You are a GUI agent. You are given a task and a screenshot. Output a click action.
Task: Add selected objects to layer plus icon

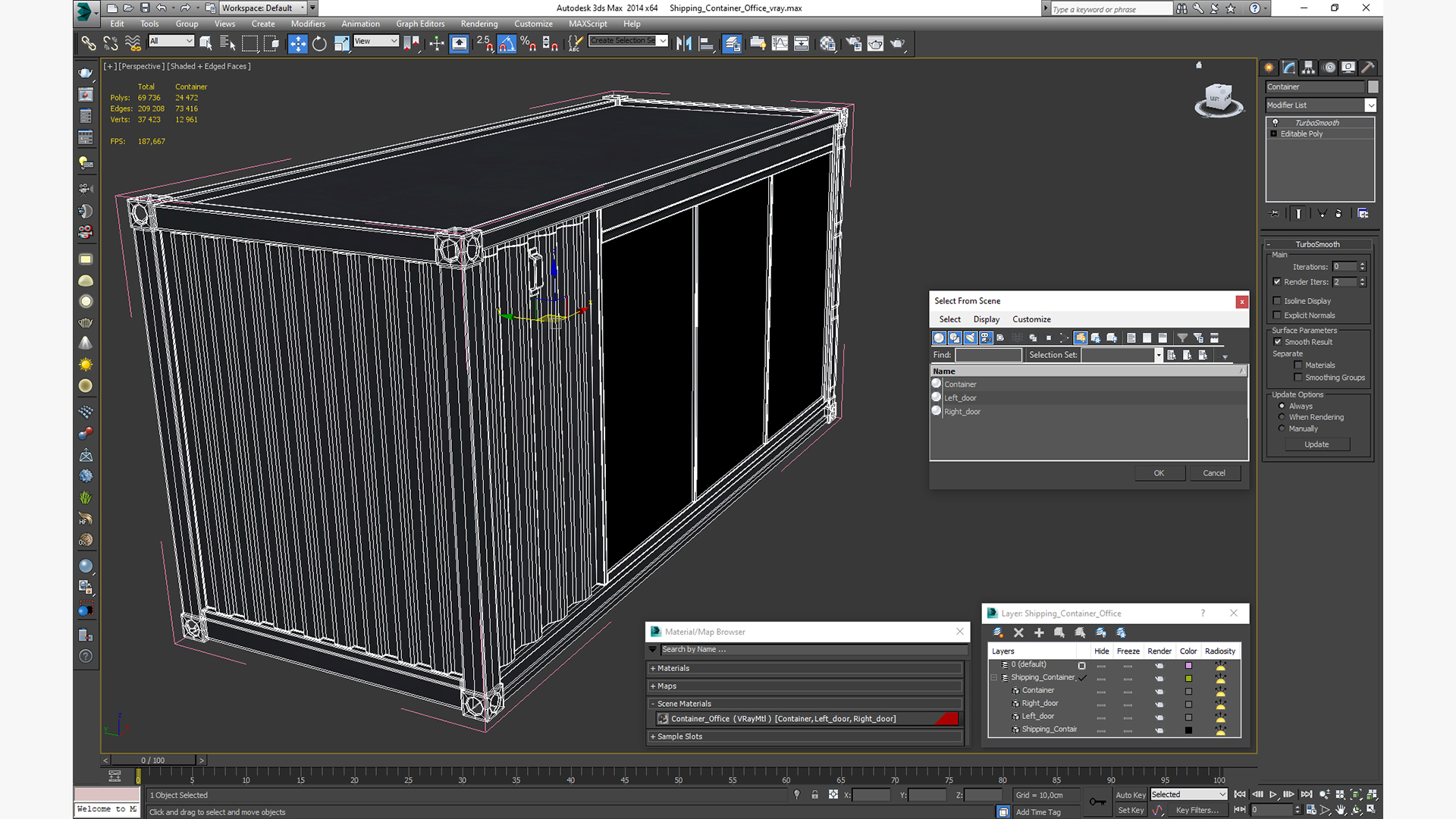tap(1039, 632)
